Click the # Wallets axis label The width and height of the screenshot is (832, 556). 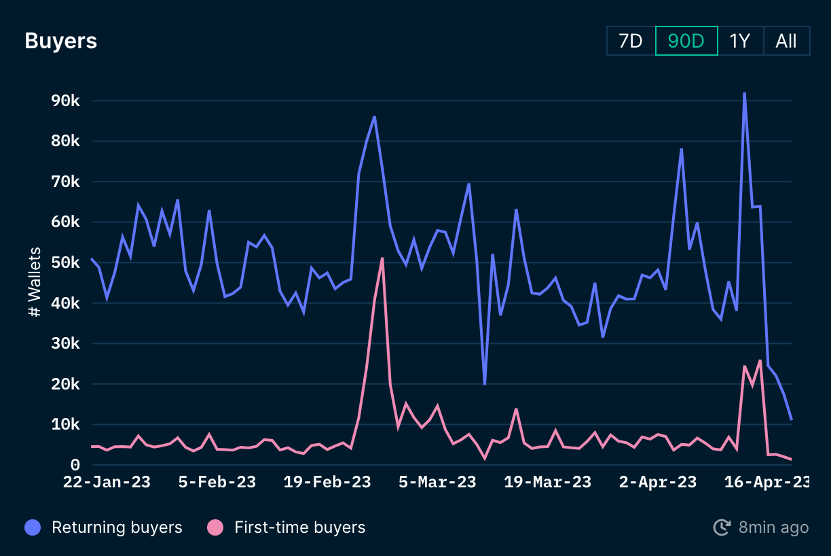(x=34, y=282)
